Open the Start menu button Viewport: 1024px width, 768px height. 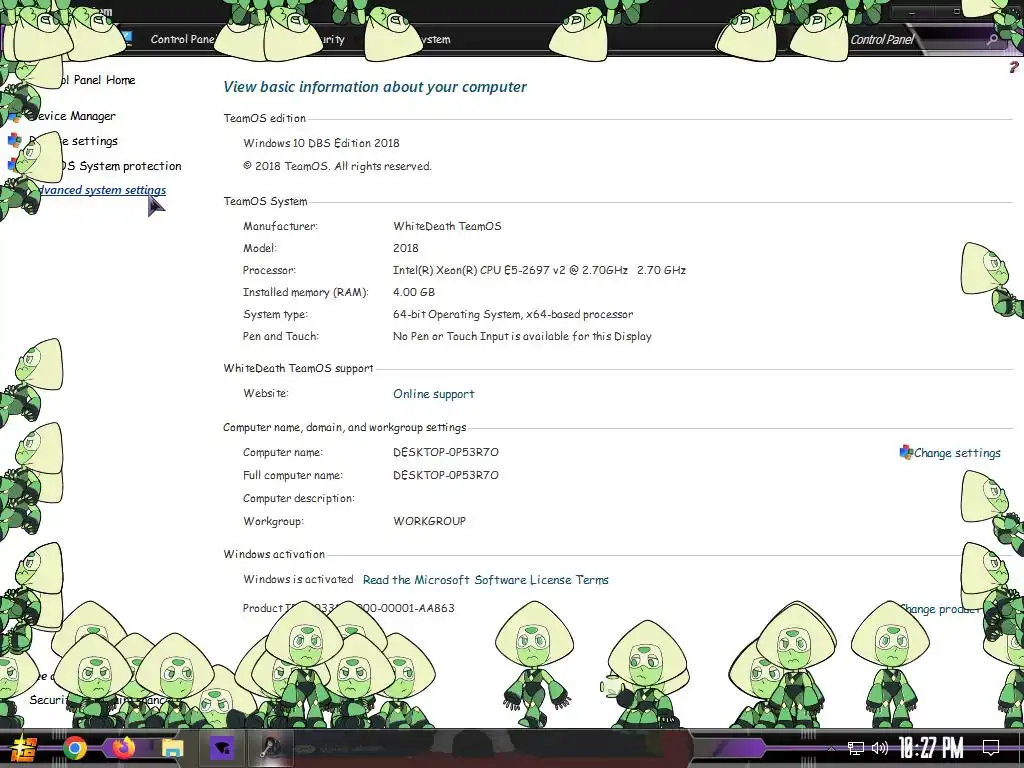(24, 748)
